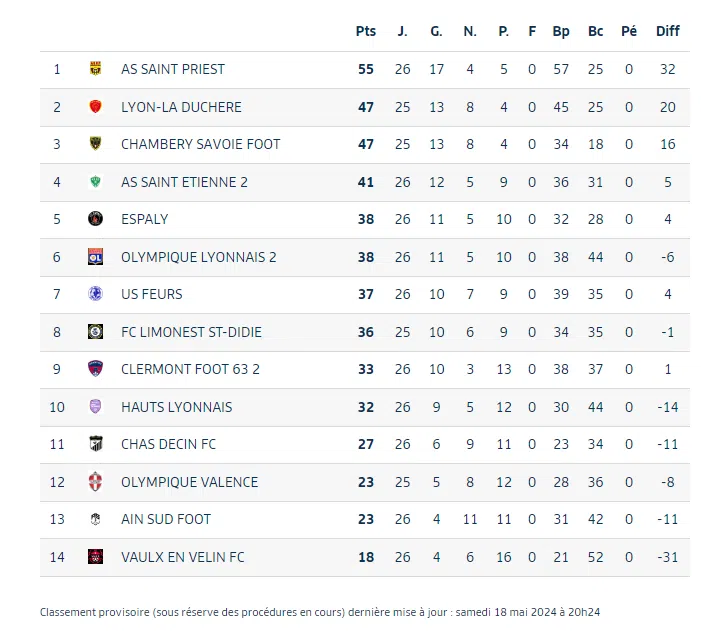Click the US Feurs blue logo
This screenshot has width=701, height=631.
96,294
